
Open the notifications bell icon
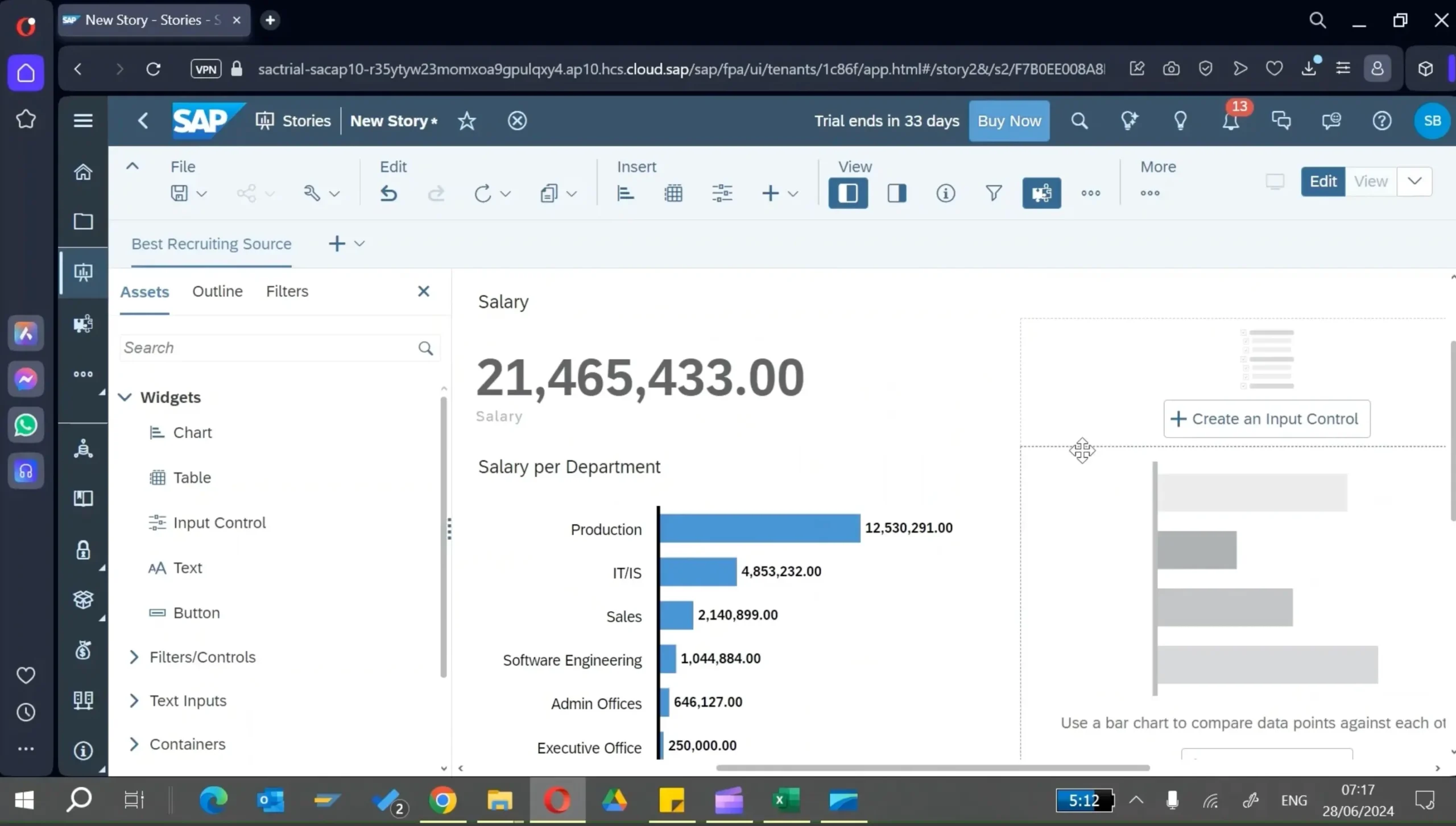pyautogui.click(x=1231, y=122)
